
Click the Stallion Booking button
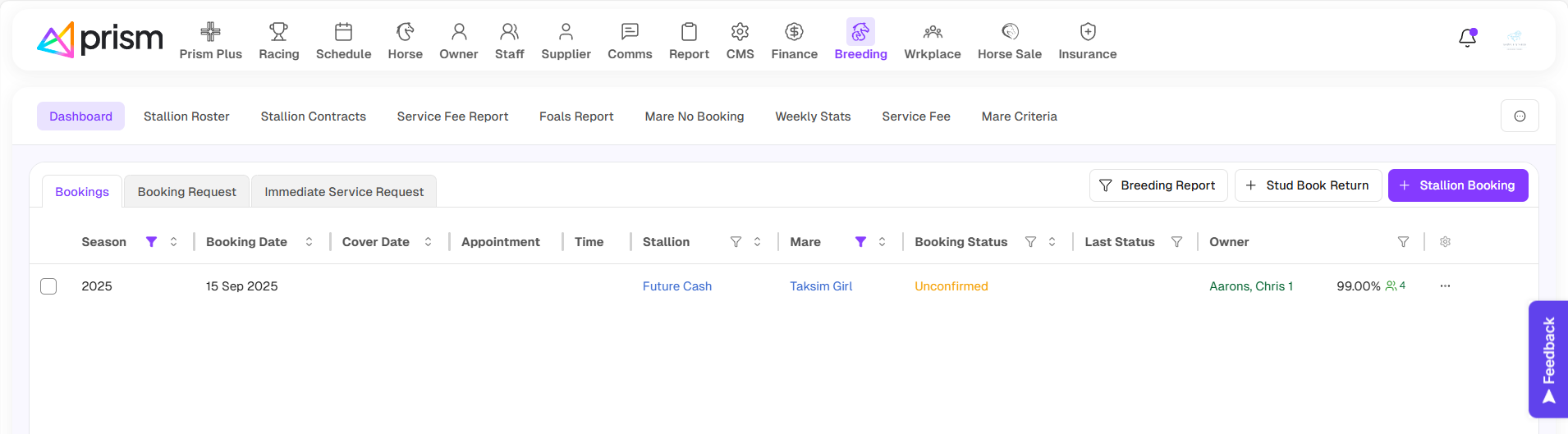(x=1457, y=185)
